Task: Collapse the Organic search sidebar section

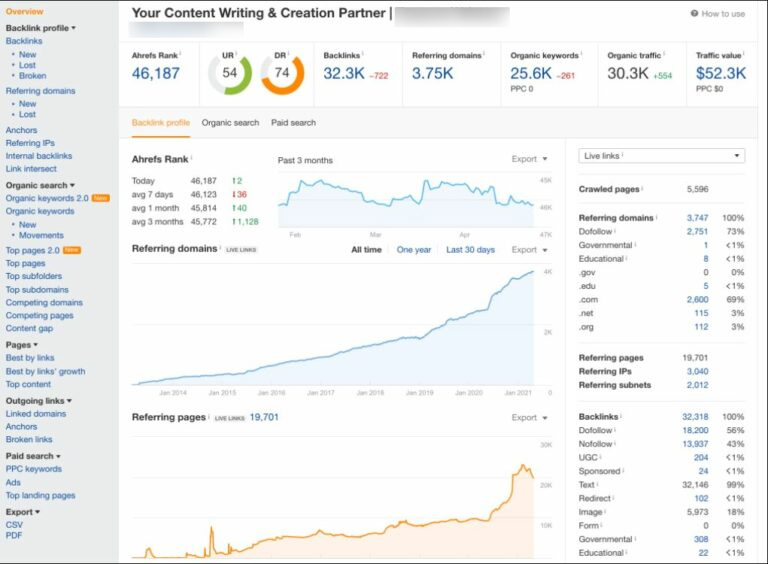Action: [x=40, y=186]
